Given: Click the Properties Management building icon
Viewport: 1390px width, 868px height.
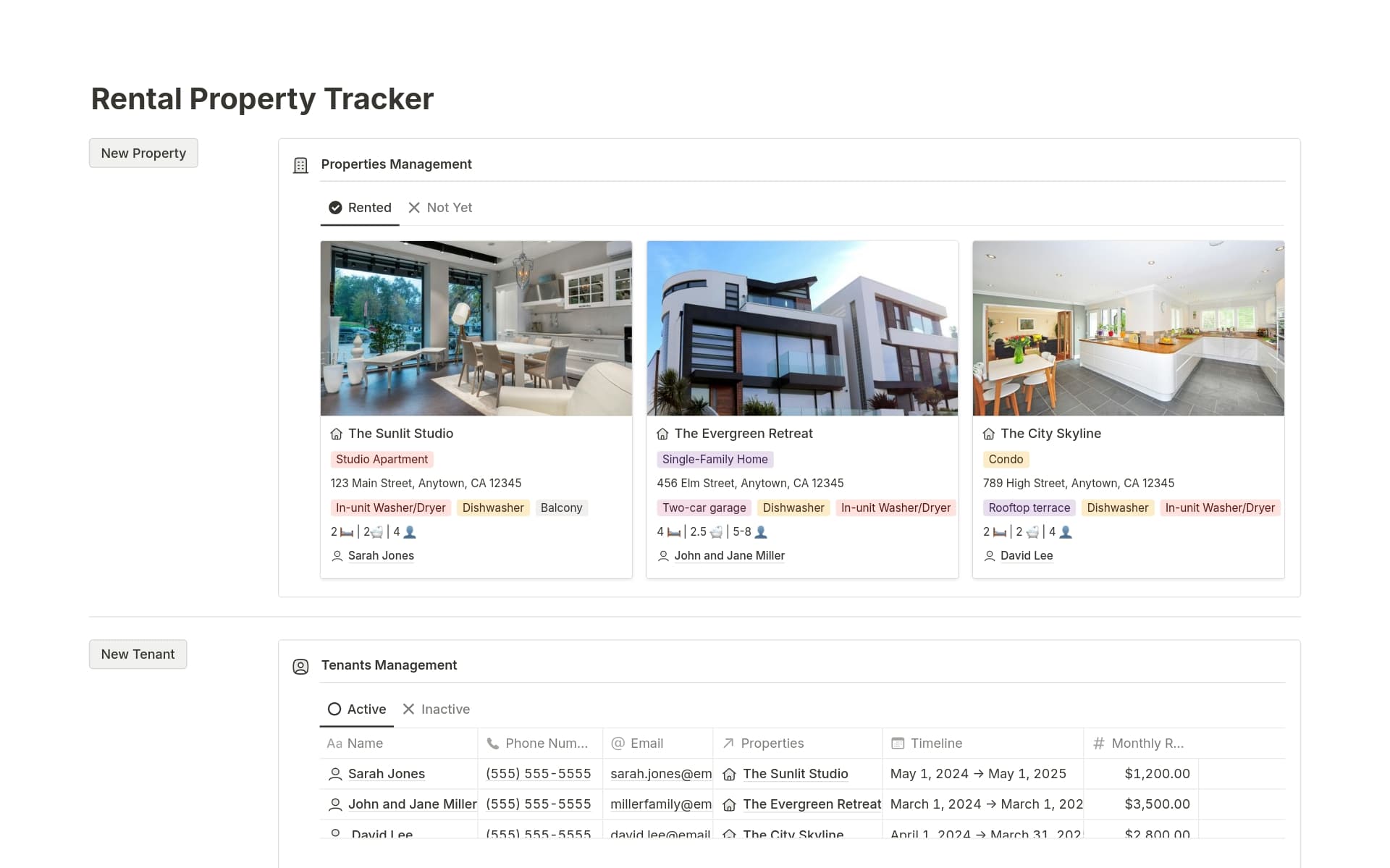Looking at the screenshot, I should pyautogui.click(x=300, y=165).
